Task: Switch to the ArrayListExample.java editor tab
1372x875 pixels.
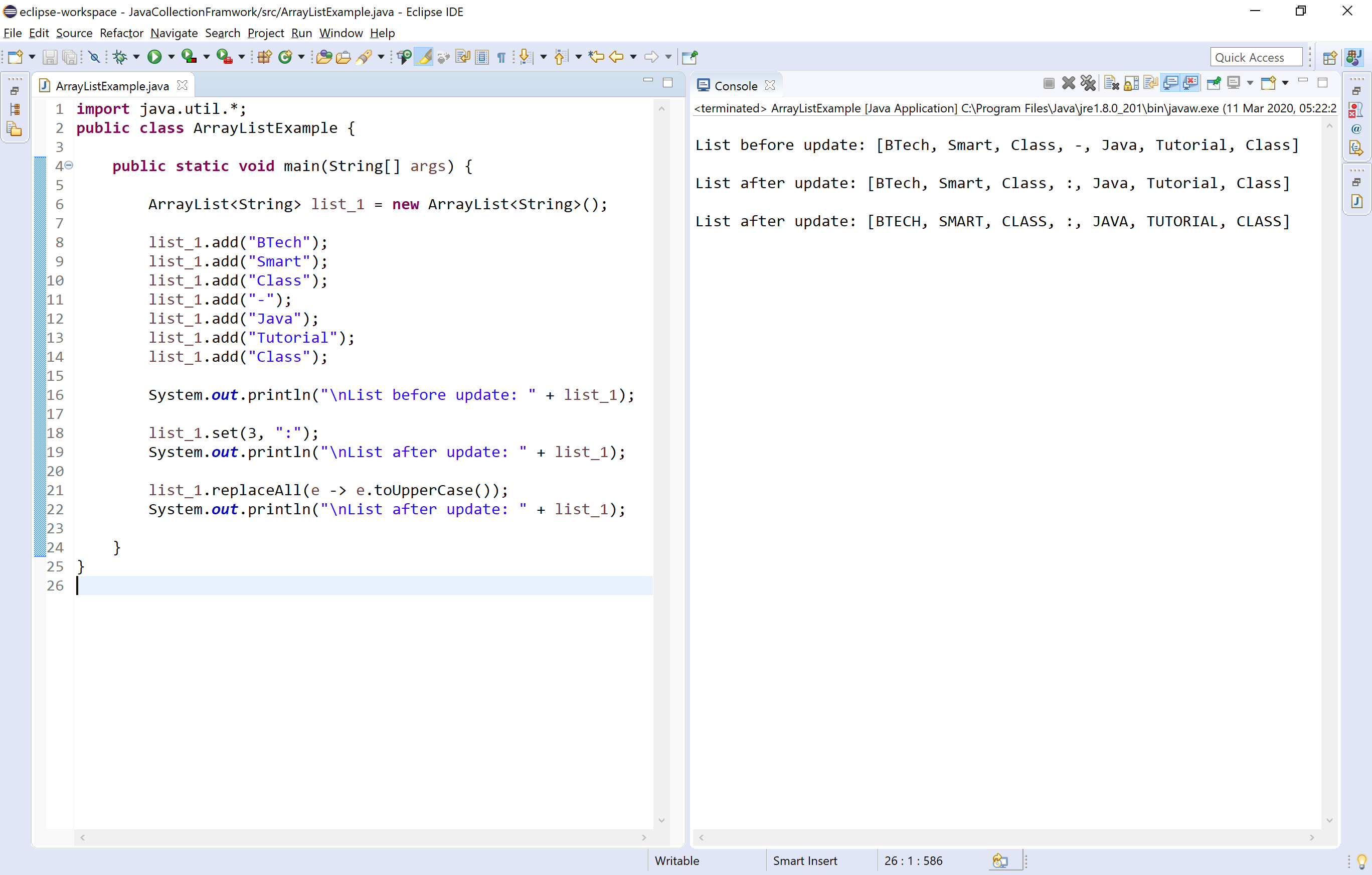Action: click(x=112, y=85)
